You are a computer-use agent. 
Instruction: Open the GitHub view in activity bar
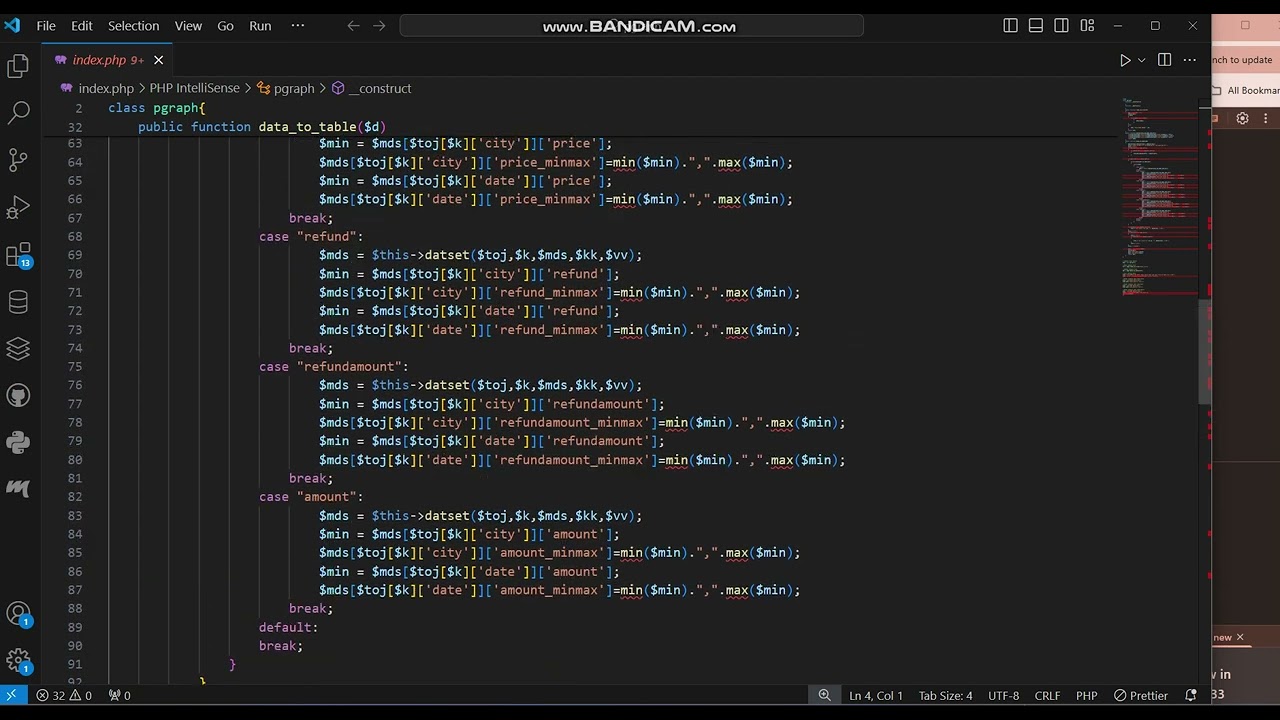click(x=18, y=395)
